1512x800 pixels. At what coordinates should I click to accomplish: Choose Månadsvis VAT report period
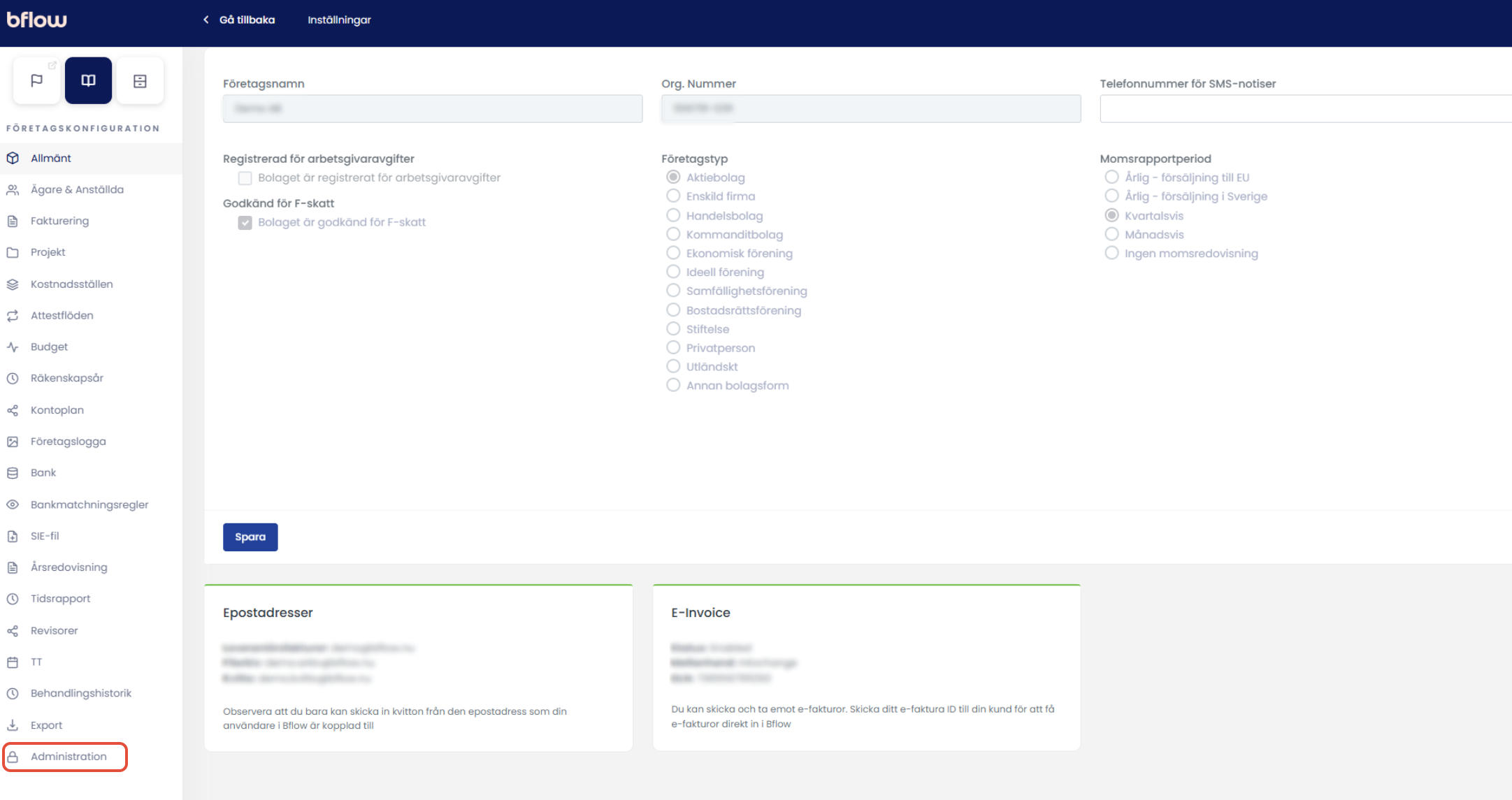(x=1111, y=234)
